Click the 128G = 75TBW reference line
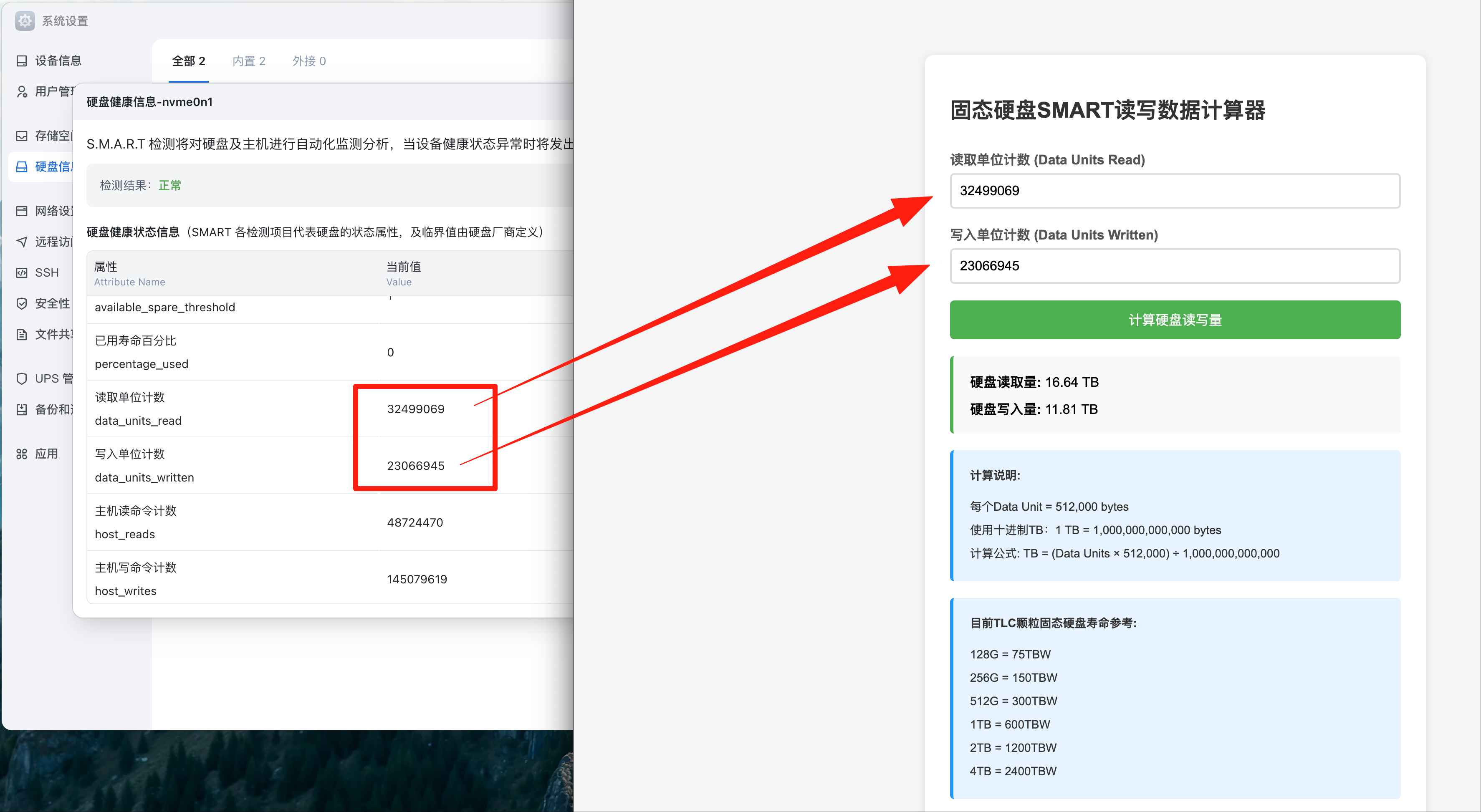The image size is (1481, 812). pyautogui.click(x=1010, y=654)
